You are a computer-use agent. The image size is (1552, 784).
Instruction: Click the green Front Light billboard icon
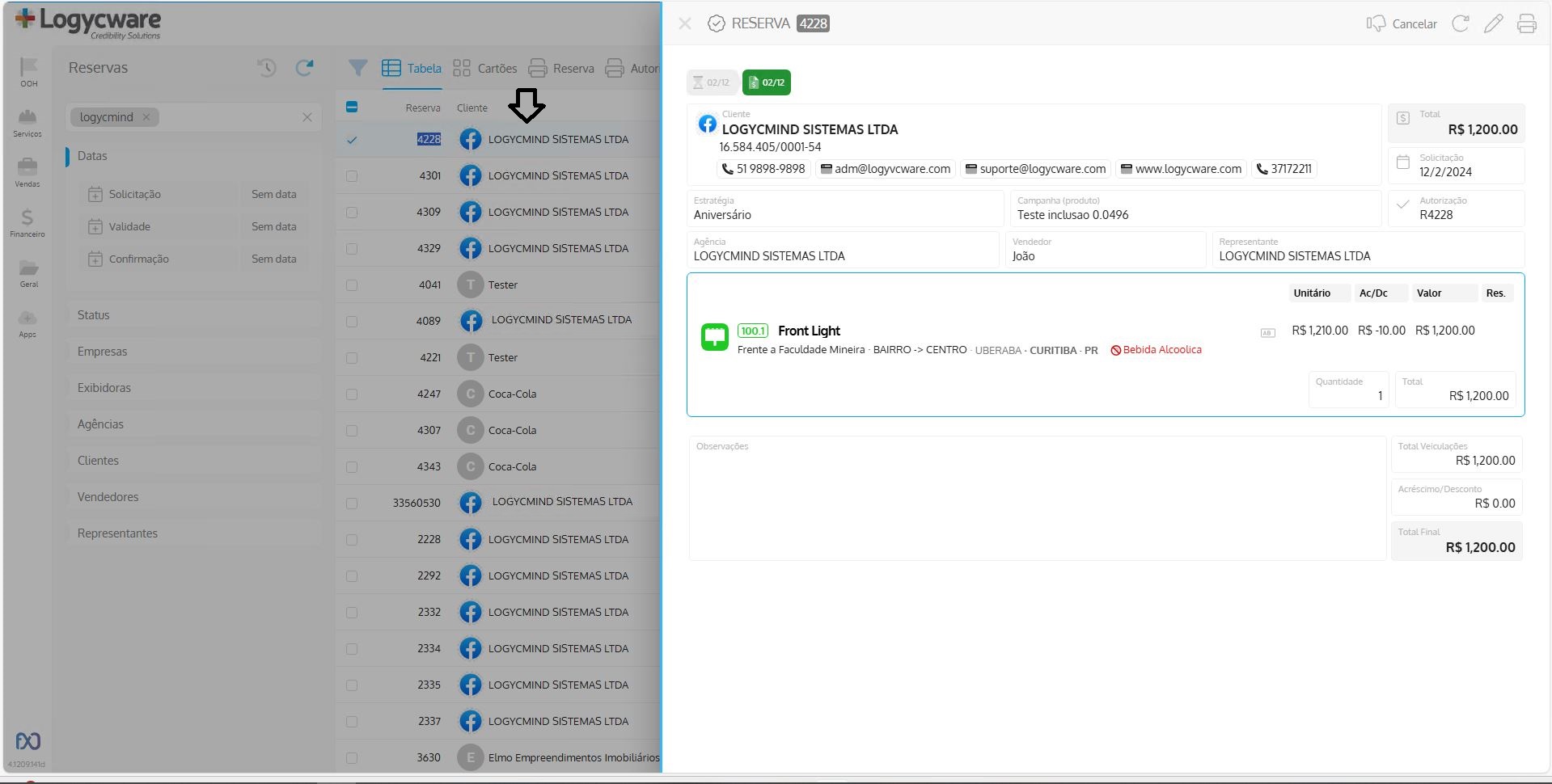tap(715, 337)
